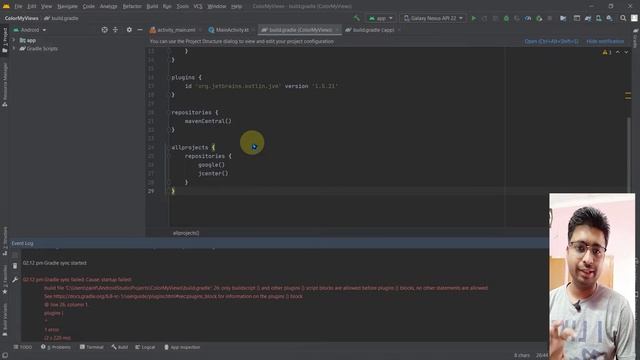This screenshot has width=640, height=360.
Task: Click the Event Log panel title
Action: coord(22,243)
